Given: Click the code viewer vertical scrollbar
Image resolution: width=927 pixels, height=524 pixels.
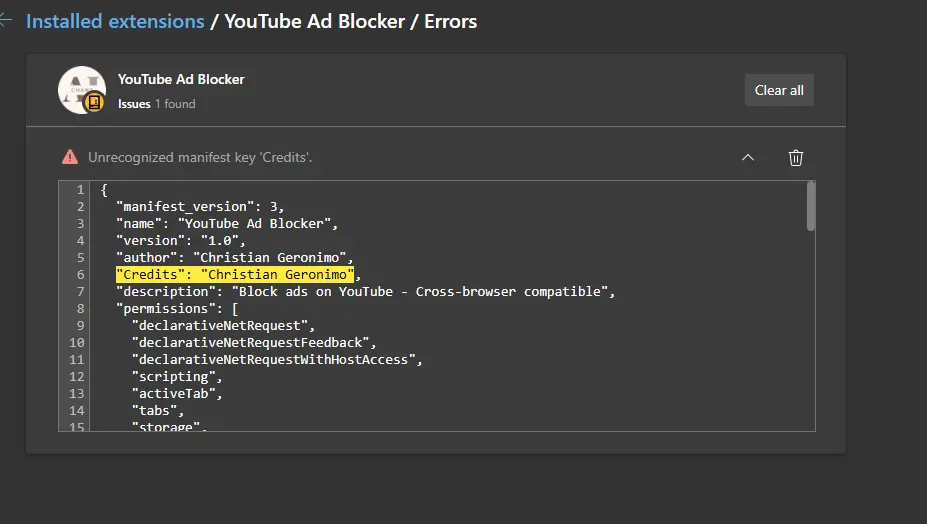Looking at the screenshot, I should click(x=811, y=205).
